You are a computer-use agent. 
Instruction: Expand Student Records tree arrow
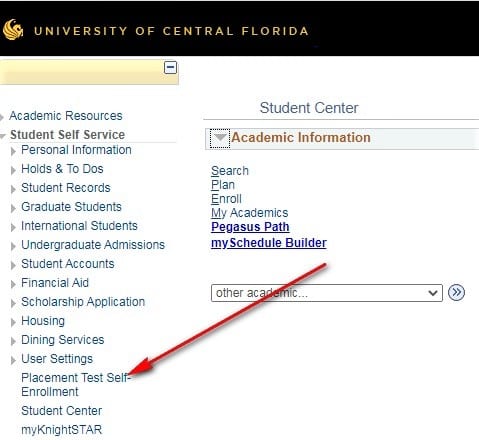tap(13, 189)
